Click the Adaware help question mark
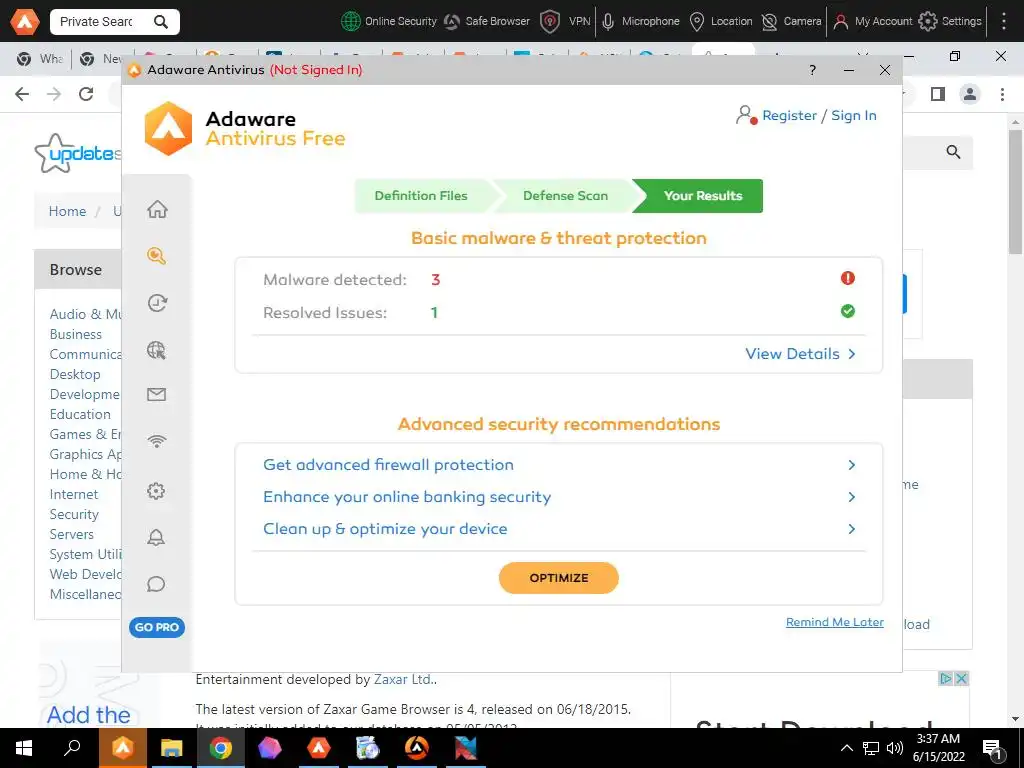The image size is (1024, 768). (812, 70)
